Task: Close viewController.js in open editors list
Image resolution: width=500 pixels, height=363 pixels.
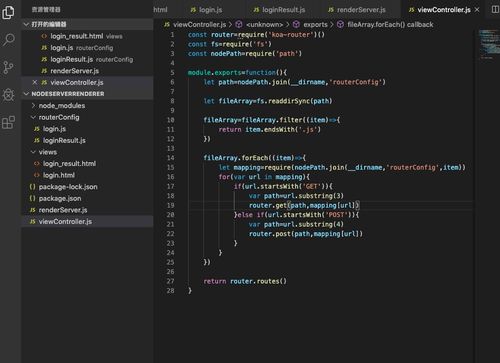Action: click(x=34, y=82)
